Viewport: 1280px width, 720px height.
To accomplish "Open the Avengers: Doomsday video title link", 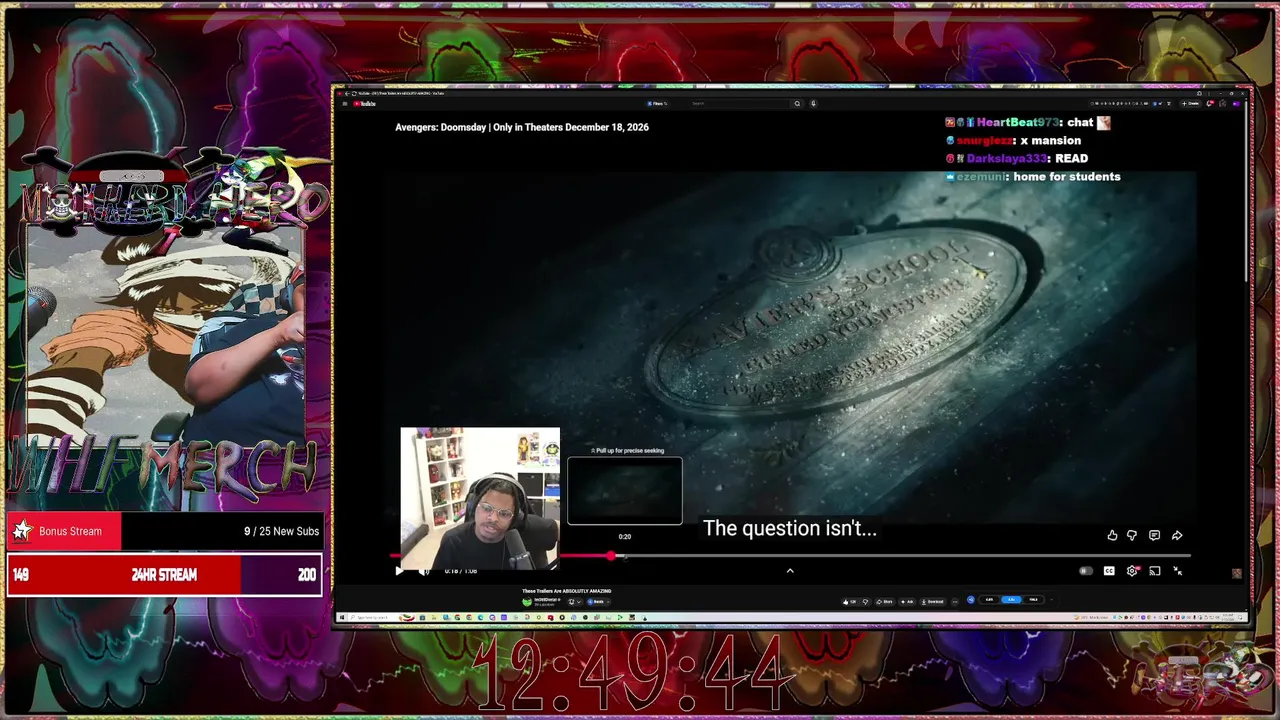I will pos(522,127).
